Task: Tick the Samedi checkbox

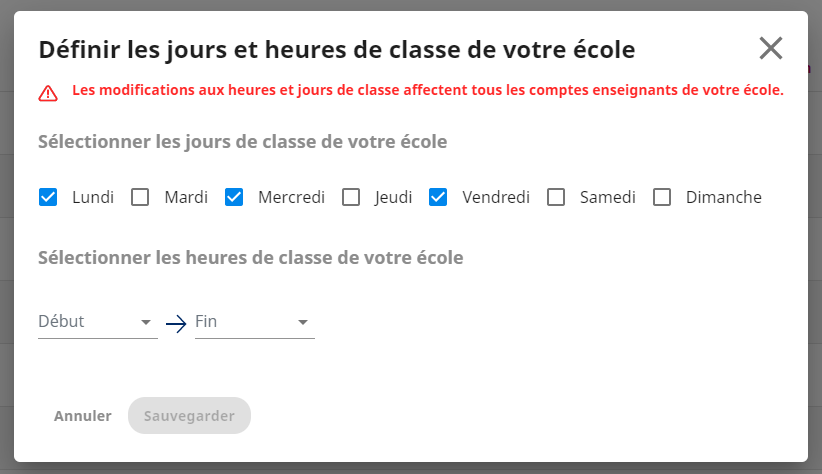Action: pos(556,197)
